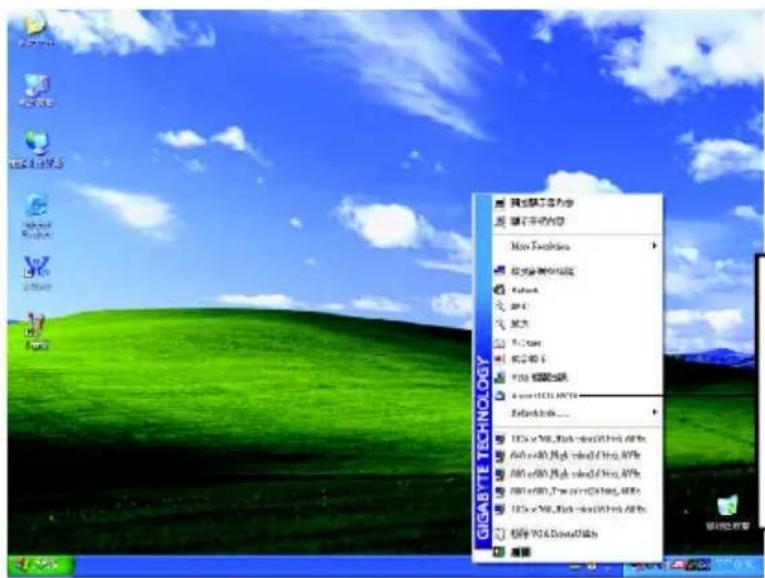Screen dimensions: 765x578
Task: Open the Recycle Bin desktop icon
Action: point(728,512)
